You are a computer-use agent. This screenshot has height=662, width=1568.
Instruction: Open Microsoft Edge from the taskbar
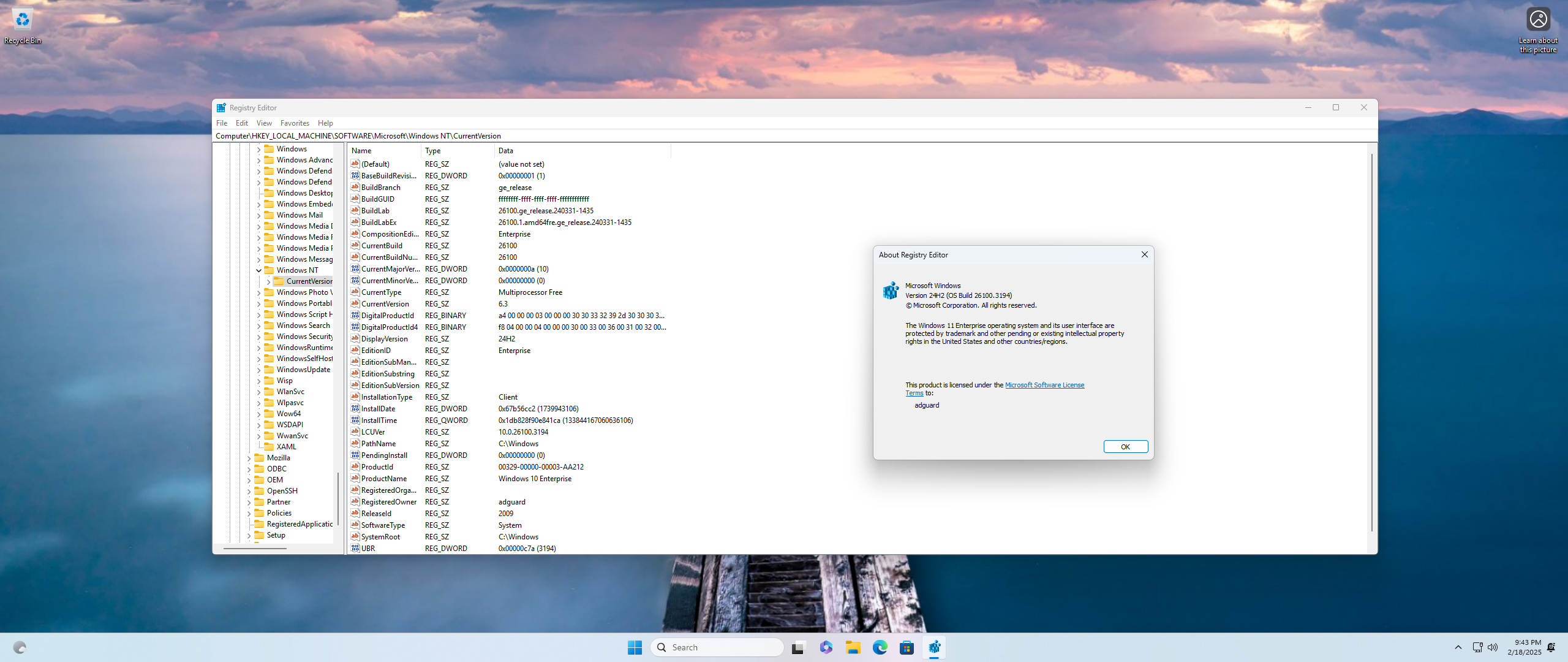pyautogui.click(x=880, y=647)
